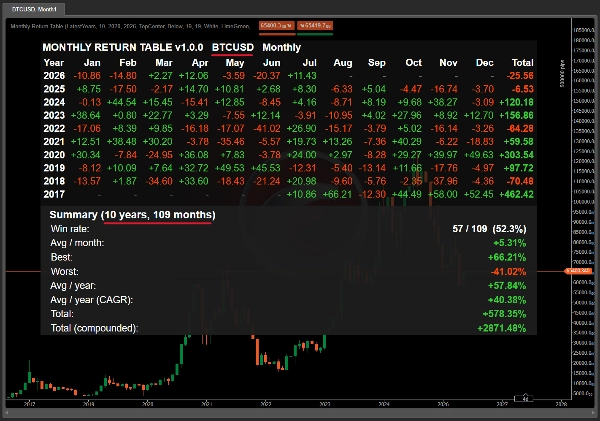Click the Dec column header

[484, 63]
